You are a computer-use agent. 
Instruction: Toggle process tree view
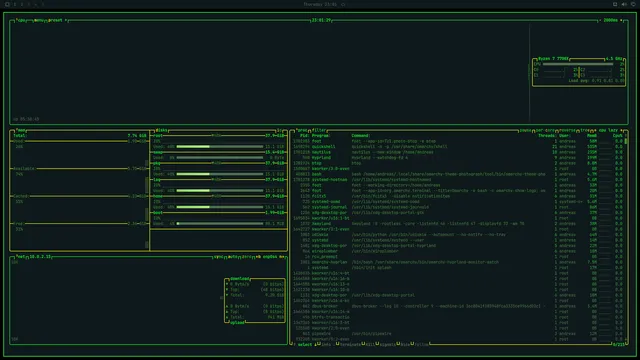click(x=585, y=130)
